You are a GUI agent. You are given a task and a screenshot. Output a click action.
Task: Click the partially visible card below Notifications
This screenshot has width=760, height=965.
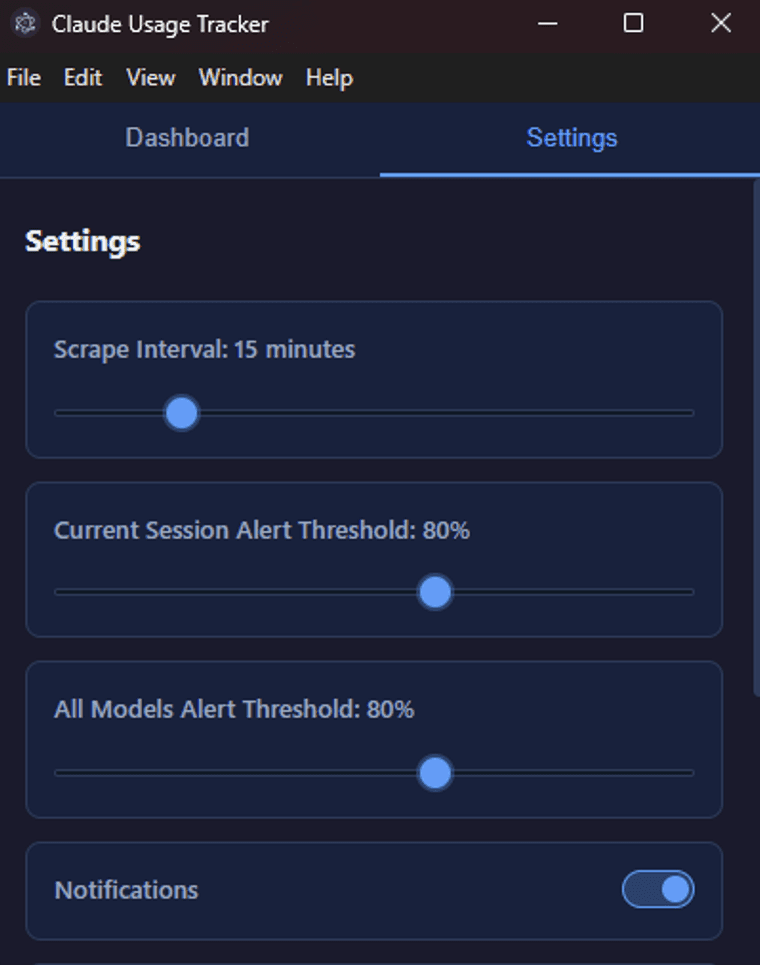[x=373, y=958]
